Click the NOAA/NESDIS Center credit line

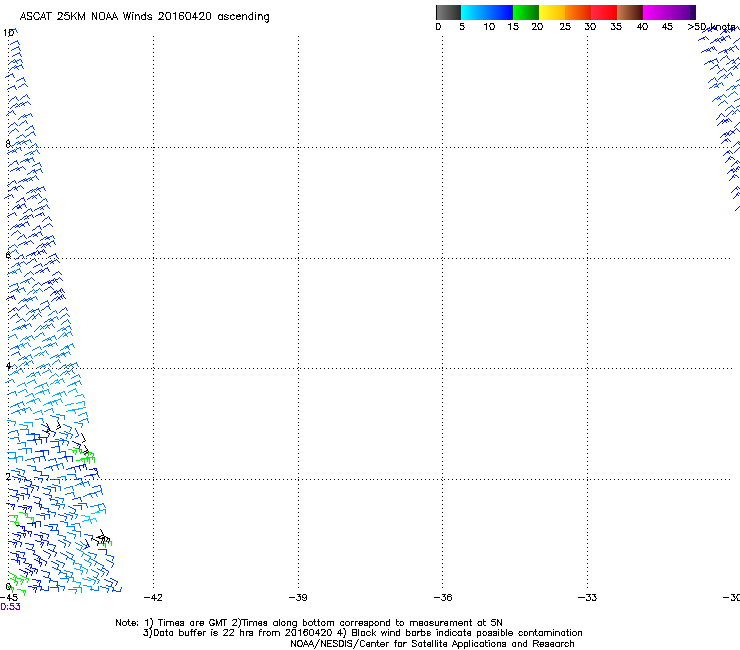[x=432, y=644]
